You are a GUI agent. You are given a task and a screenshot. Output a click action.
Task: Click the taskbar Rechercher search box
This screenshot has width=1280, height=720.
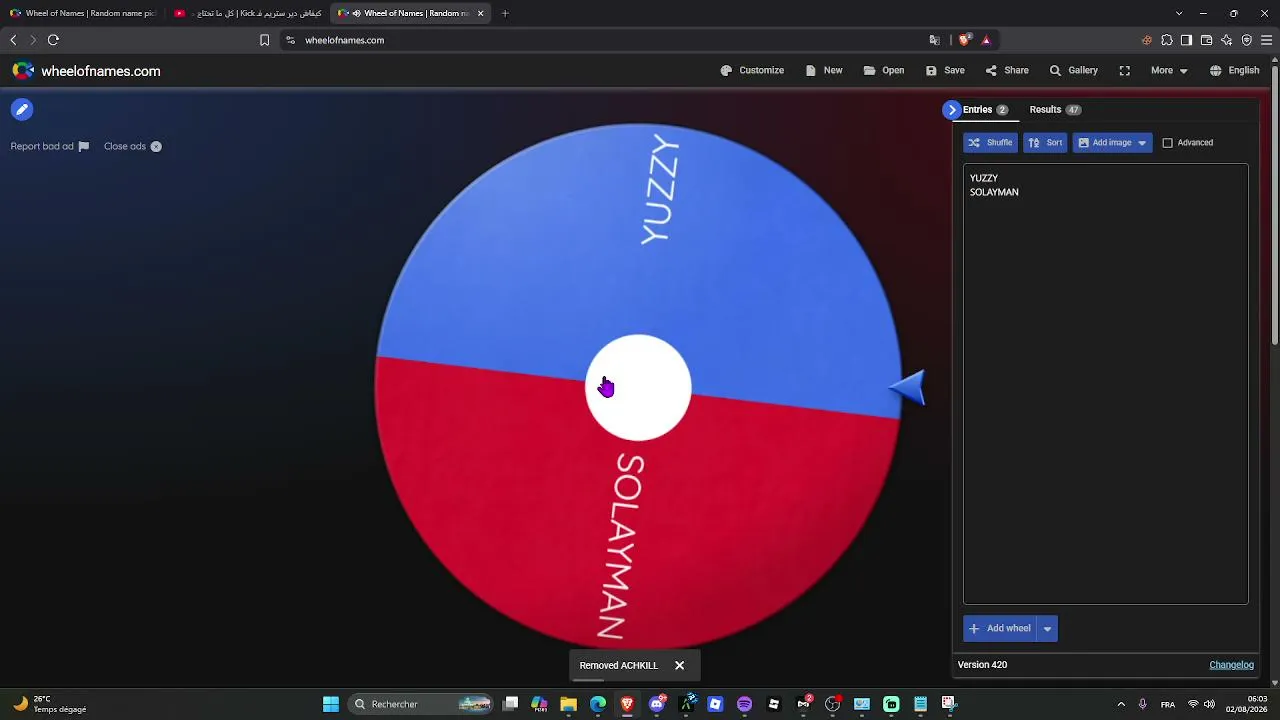coord(421,704)
